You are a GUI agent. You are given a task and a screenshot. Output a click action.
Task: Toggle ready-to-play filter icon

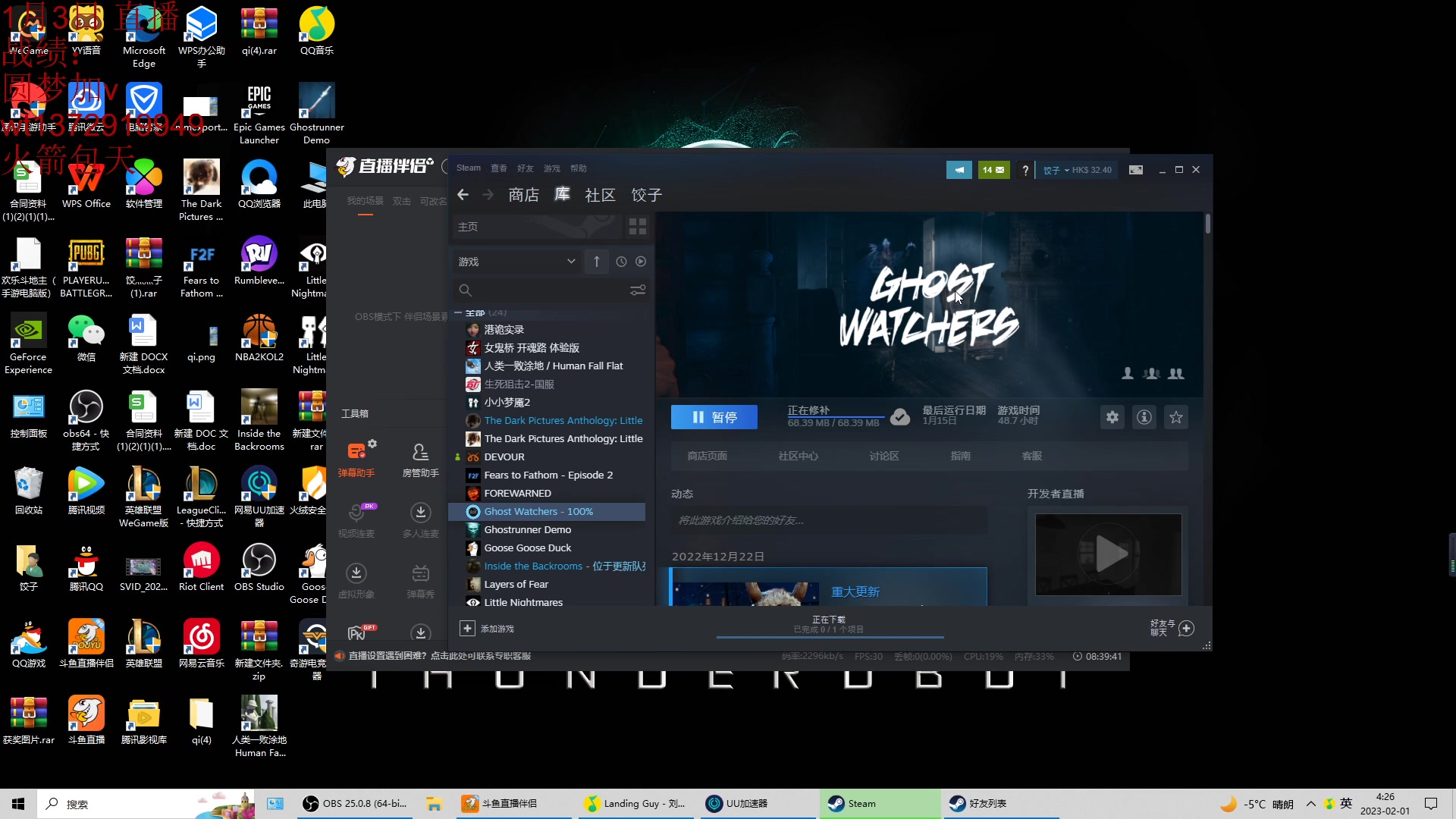tap(641, 262)
